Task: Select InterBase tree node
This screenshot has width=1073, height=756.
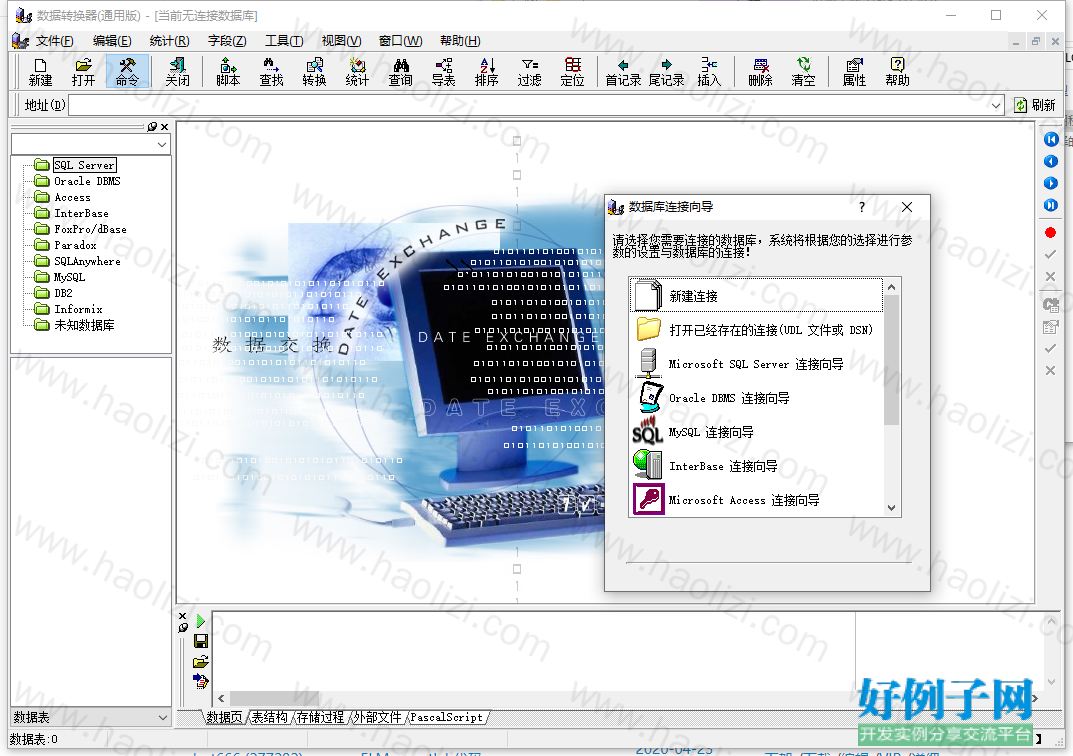Action: (81, 213)
